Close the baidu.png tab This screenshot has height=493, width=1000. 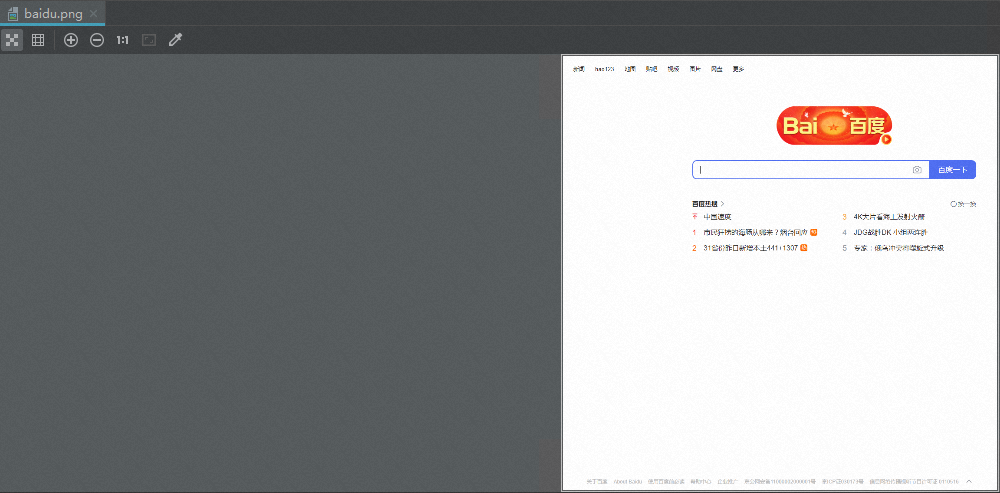[93, 13]
